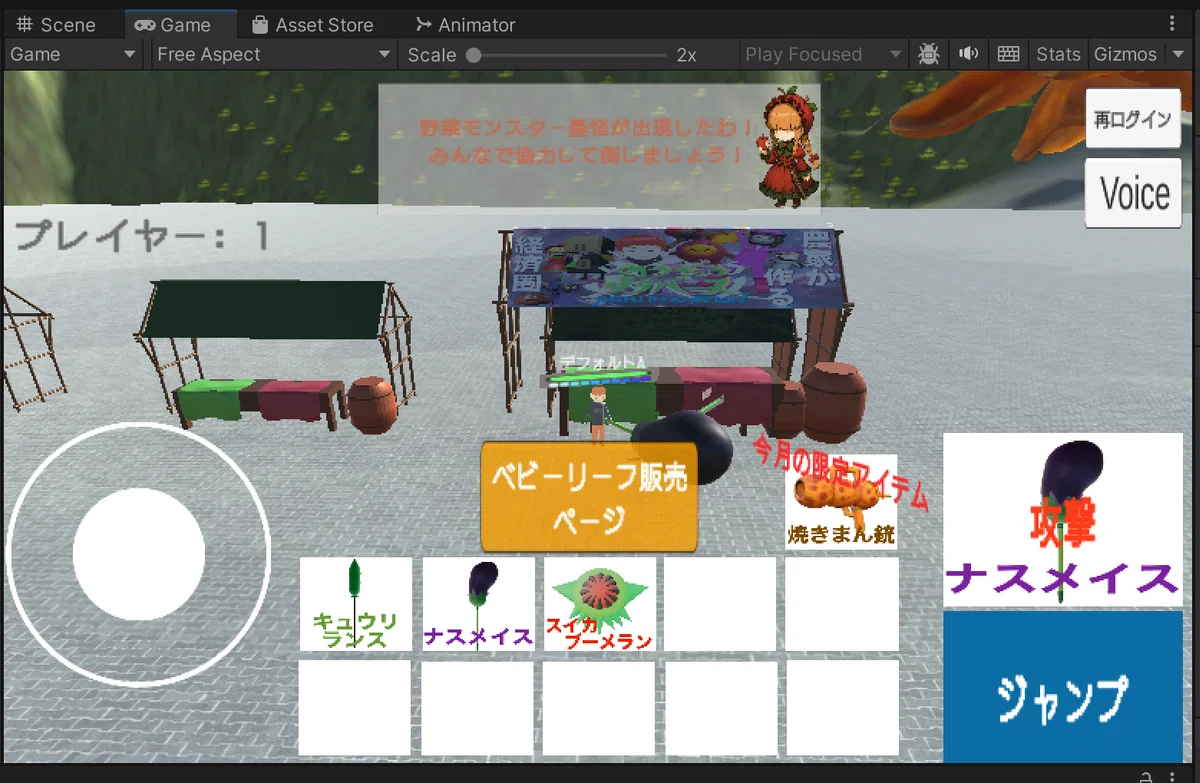Click the プレイヤー: 1 counter text
The height and width of the screenshot is (783, 1200).
(x=142, y=236)
